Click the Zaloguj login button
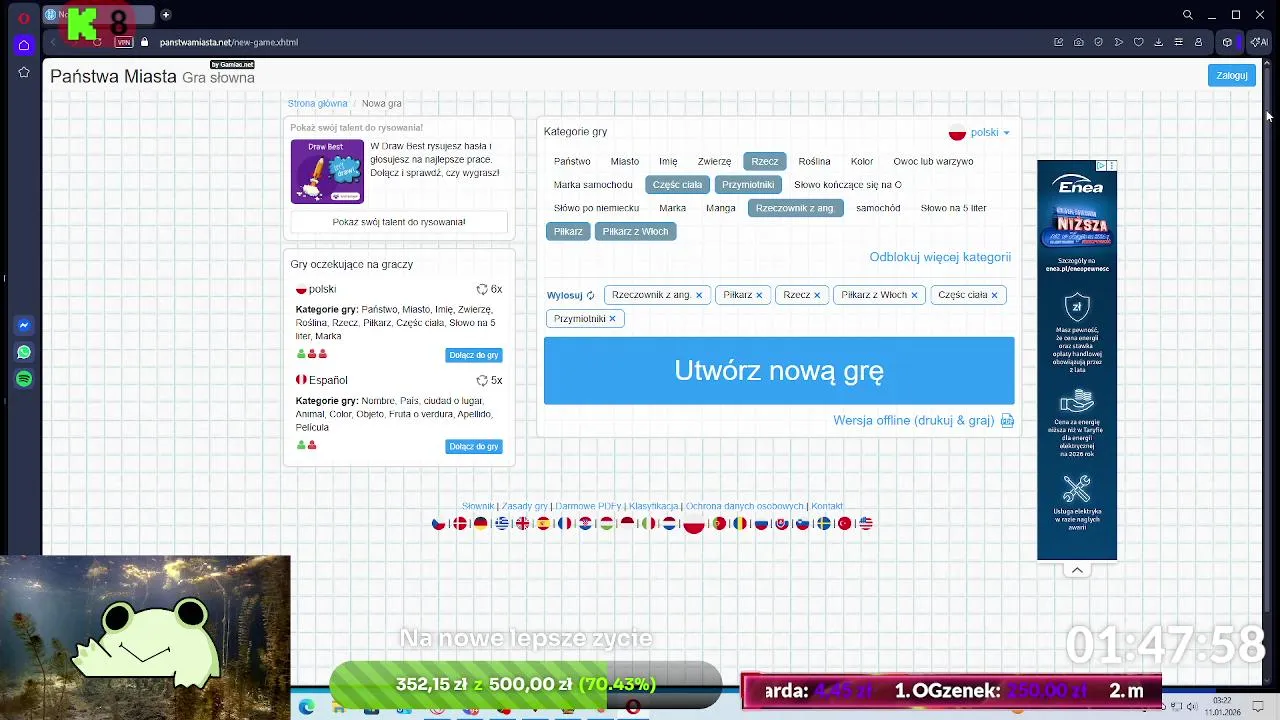 pos(1232,75)
